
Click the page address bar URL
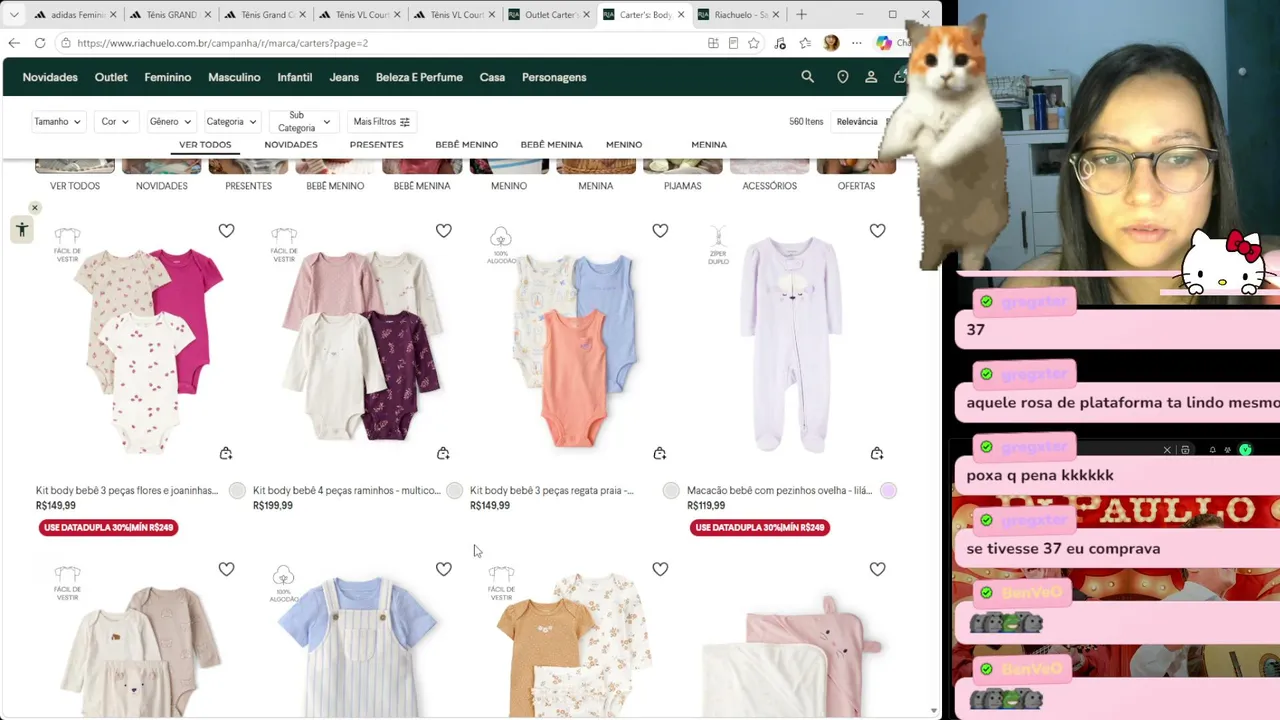point(222,43)
